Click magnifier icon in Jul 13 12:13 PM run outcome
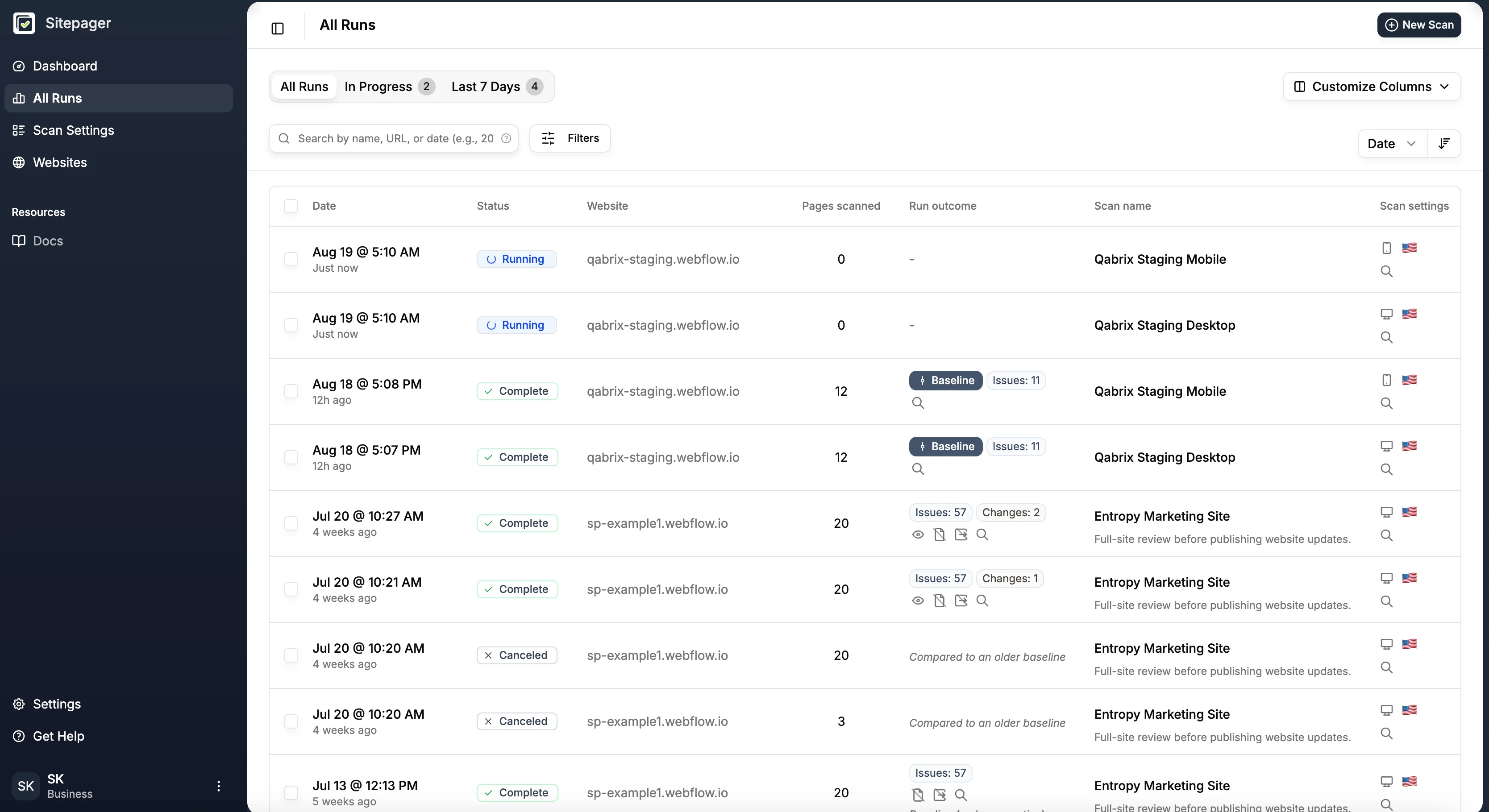This screenshot has height=812, width=1489. tap(961, 795)
